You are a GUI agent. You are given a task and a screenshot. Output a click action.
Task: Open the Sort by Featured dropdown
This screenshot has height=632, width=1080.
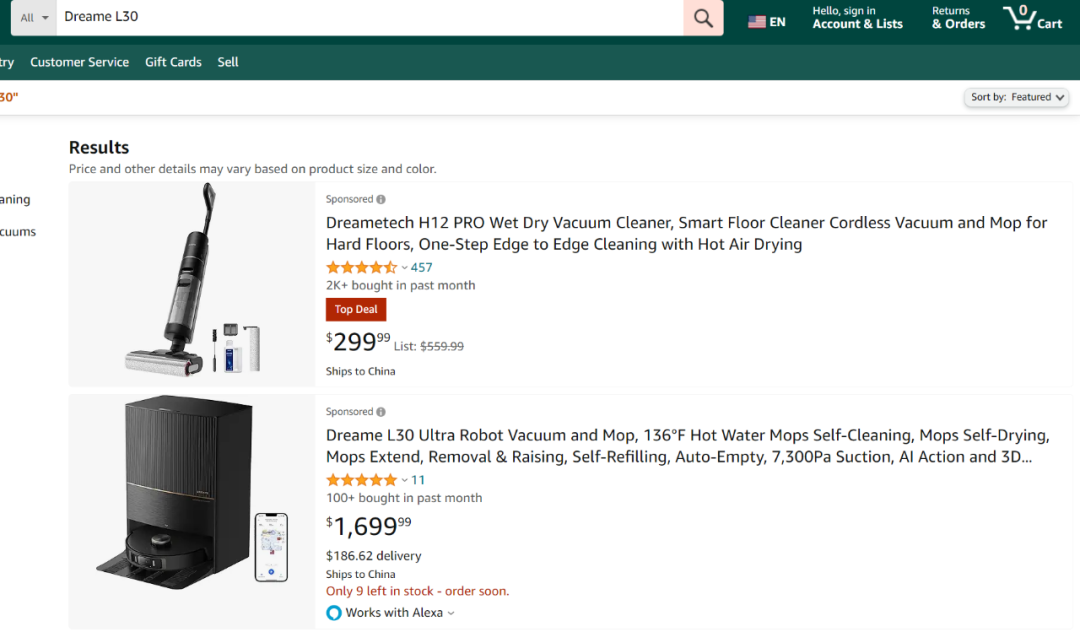pos(1018,97)
